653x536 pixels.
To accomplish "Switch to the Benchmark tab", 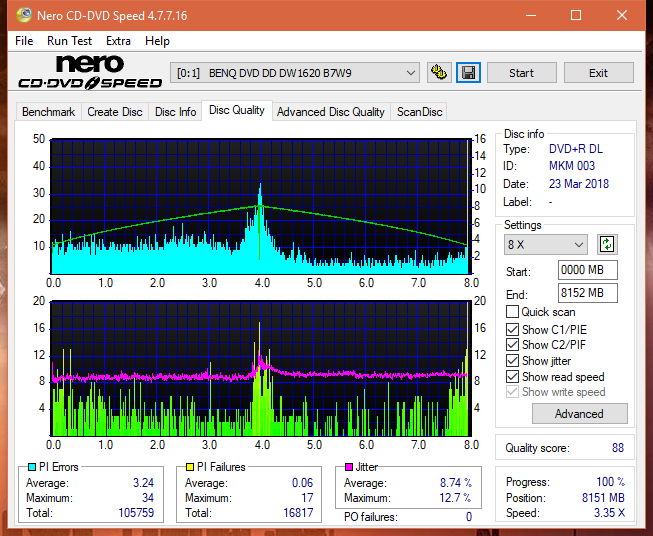I will [x=49, y=112].
